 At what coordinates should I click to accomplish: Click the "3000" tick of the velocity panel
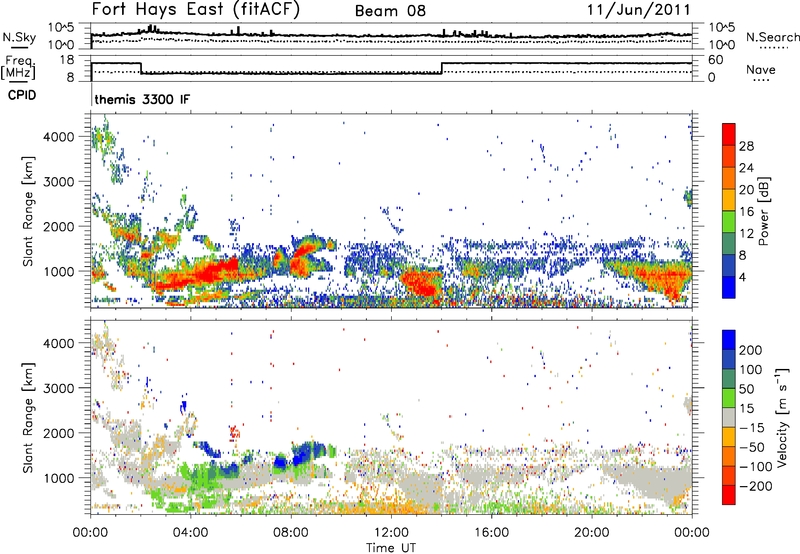pos(59,388)
